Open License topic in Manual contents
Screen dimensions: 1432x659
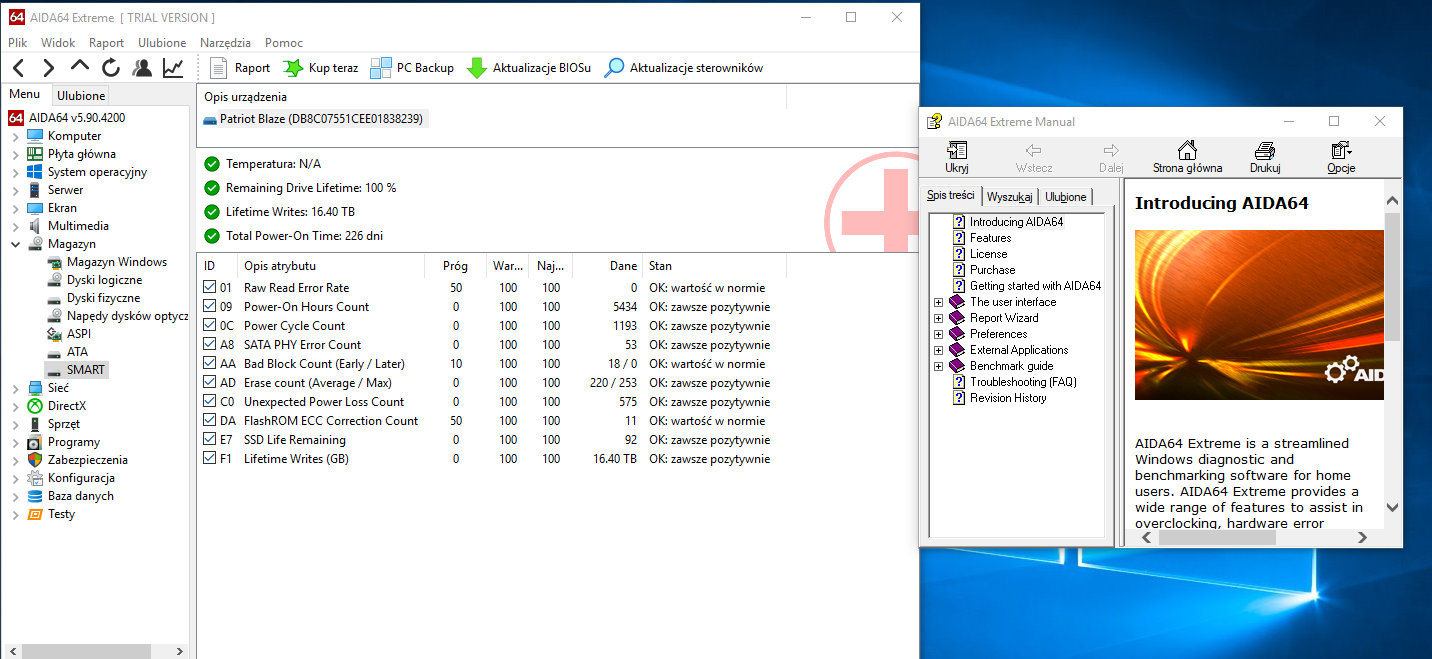pyautogui.click(x=988, y=254)
